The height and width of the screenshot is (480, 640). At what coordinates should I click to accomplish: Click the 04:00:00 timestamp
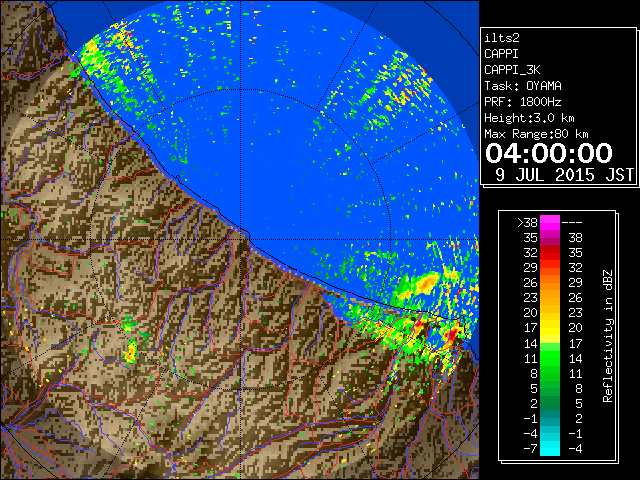tap(549, 153)
